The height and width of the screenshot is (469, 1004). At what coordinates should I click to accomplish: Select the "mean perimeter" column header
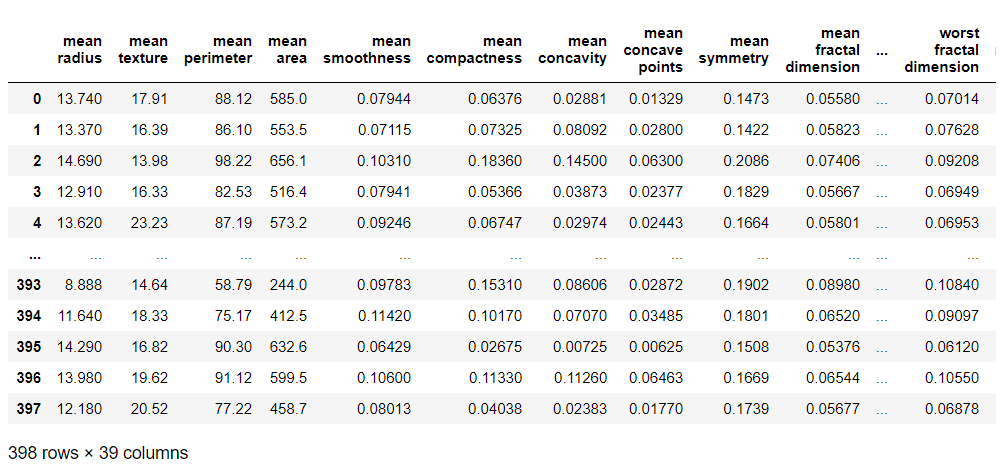[x=218, y=50]
